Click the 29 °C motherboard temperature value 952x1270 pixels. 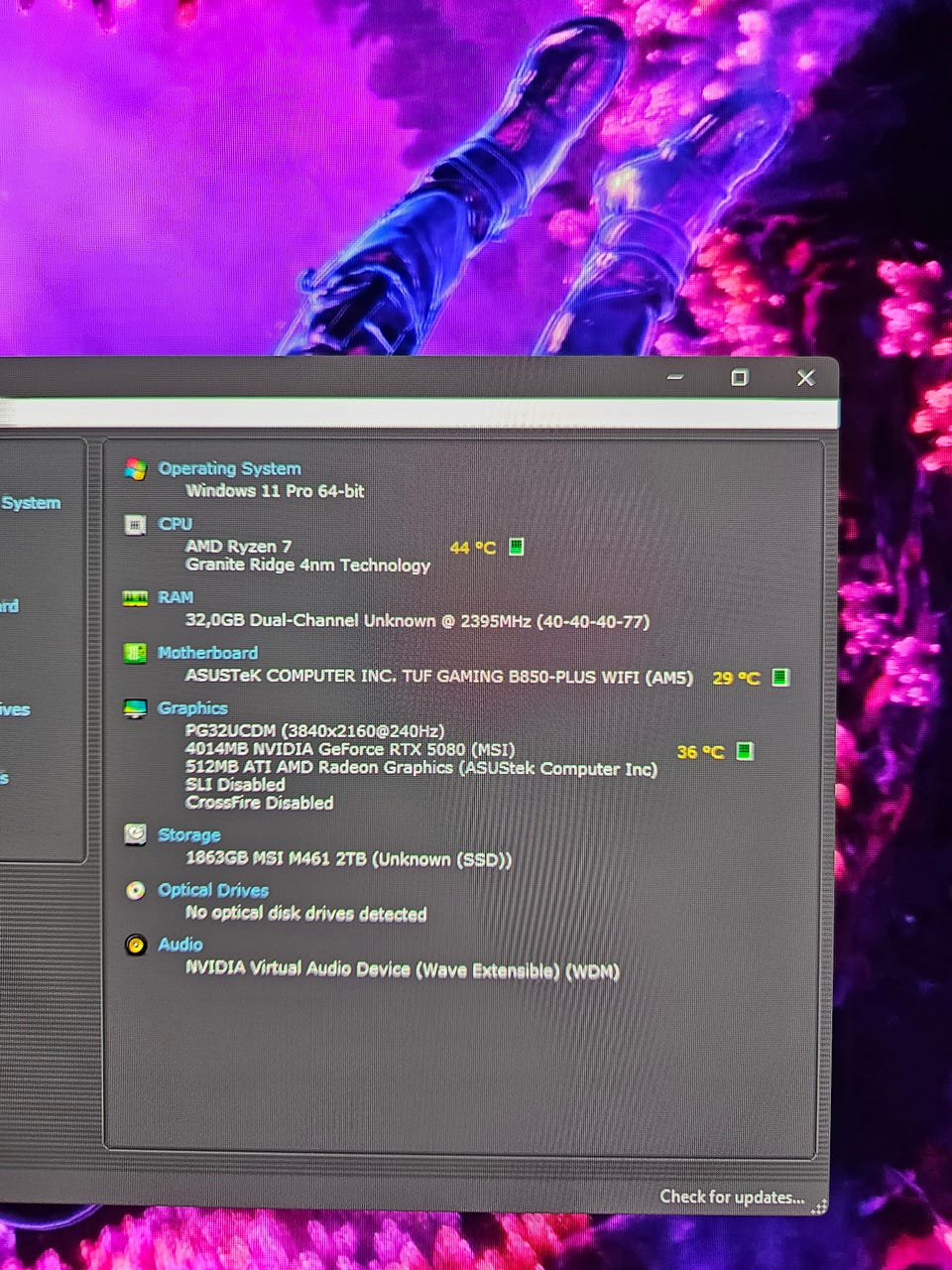pyautogui.click(x=736, y=678)
